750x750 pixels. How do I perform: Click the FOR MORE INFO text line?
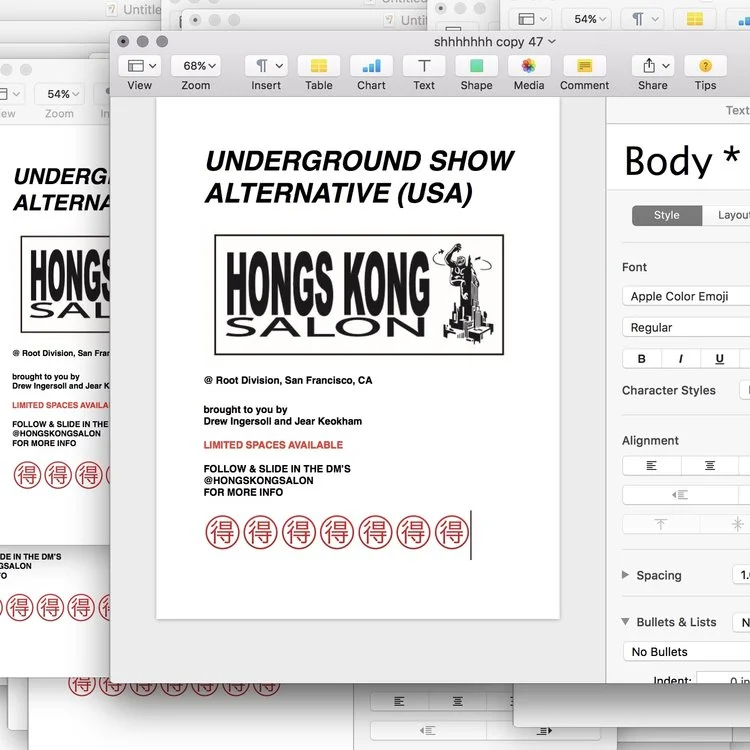243,492
